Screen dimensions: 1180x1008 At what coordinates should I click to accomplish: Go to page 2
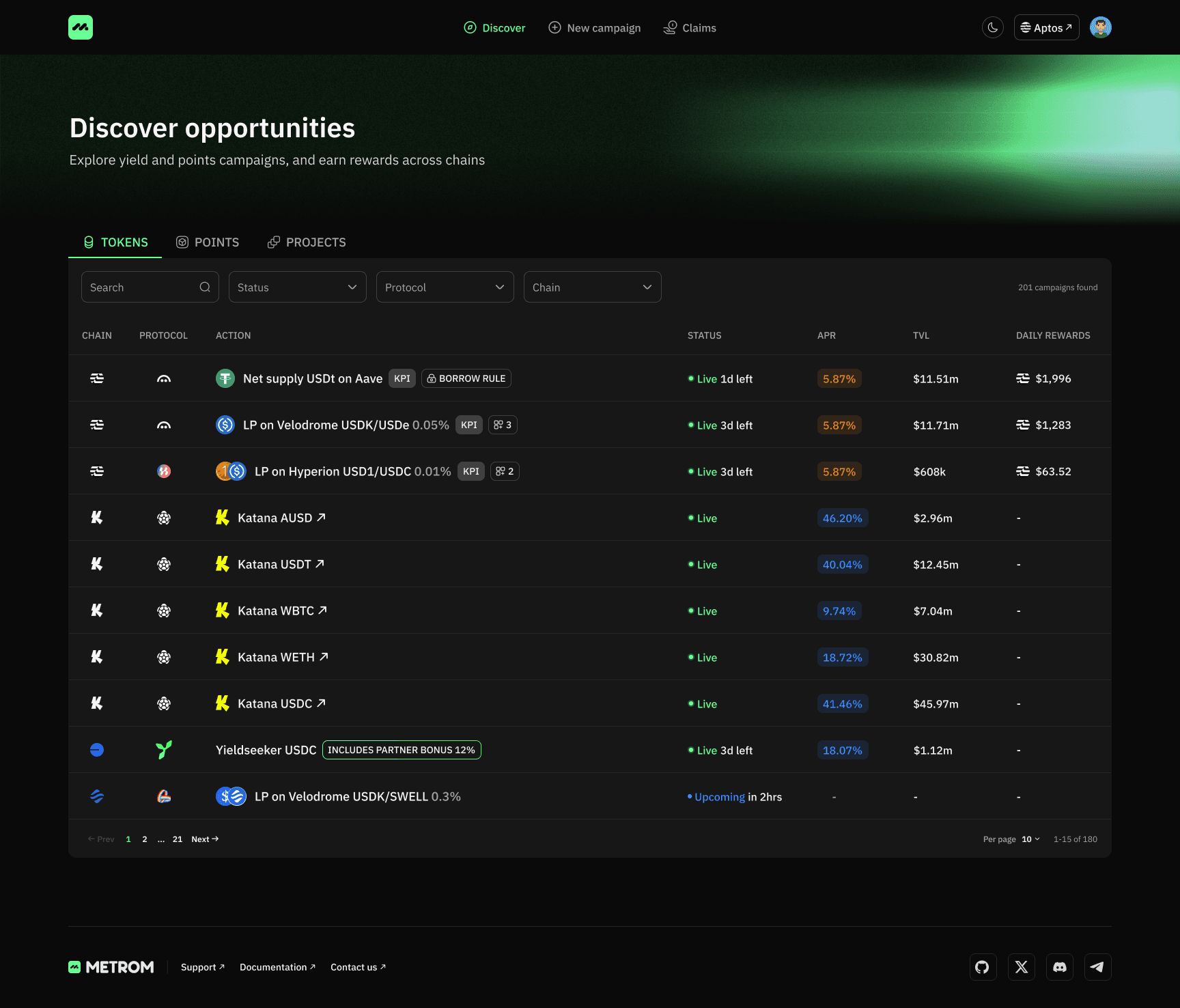(145, 839)
